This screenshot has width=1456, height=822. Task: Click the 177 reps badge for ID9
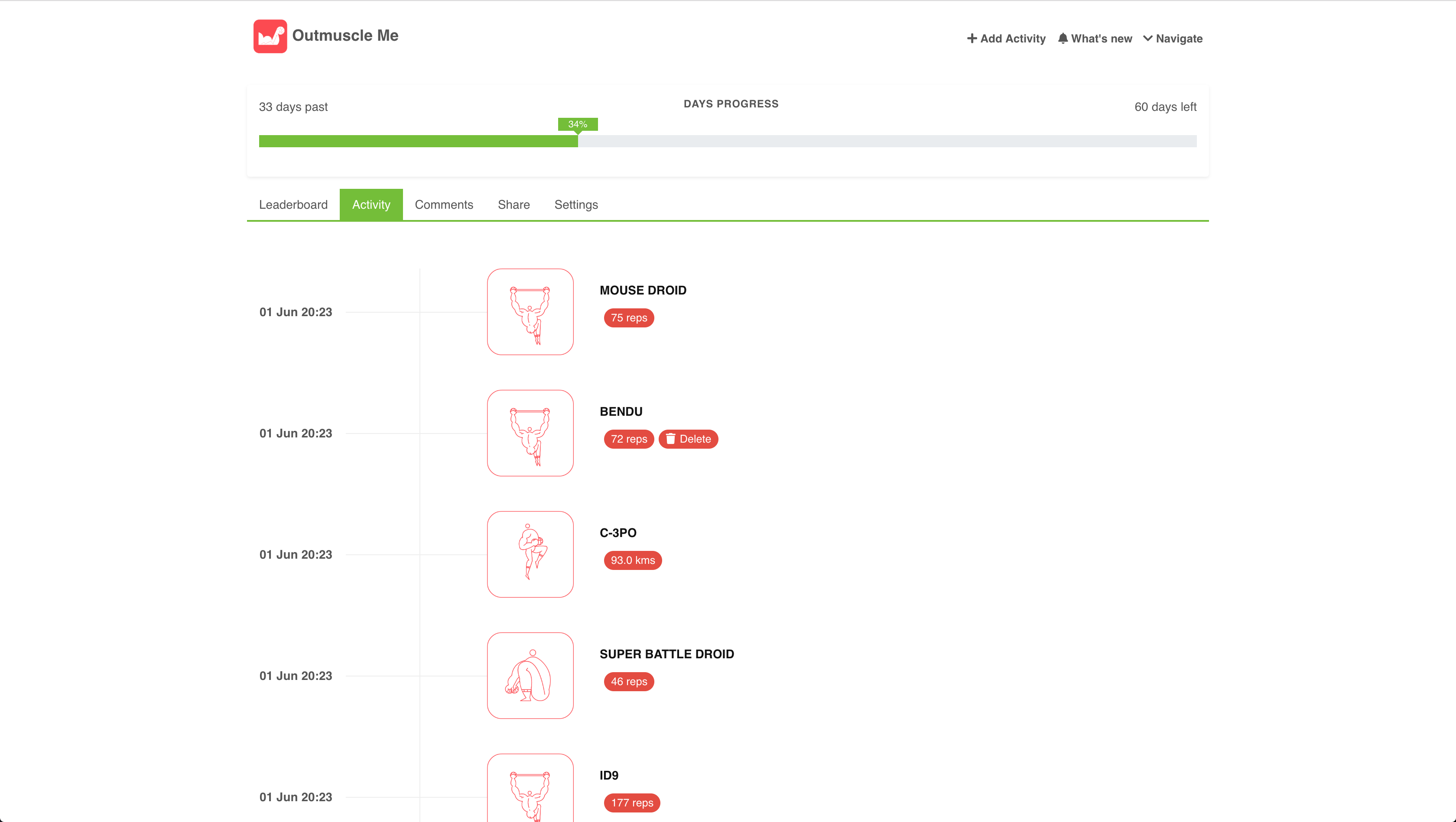tap(631, 803)
